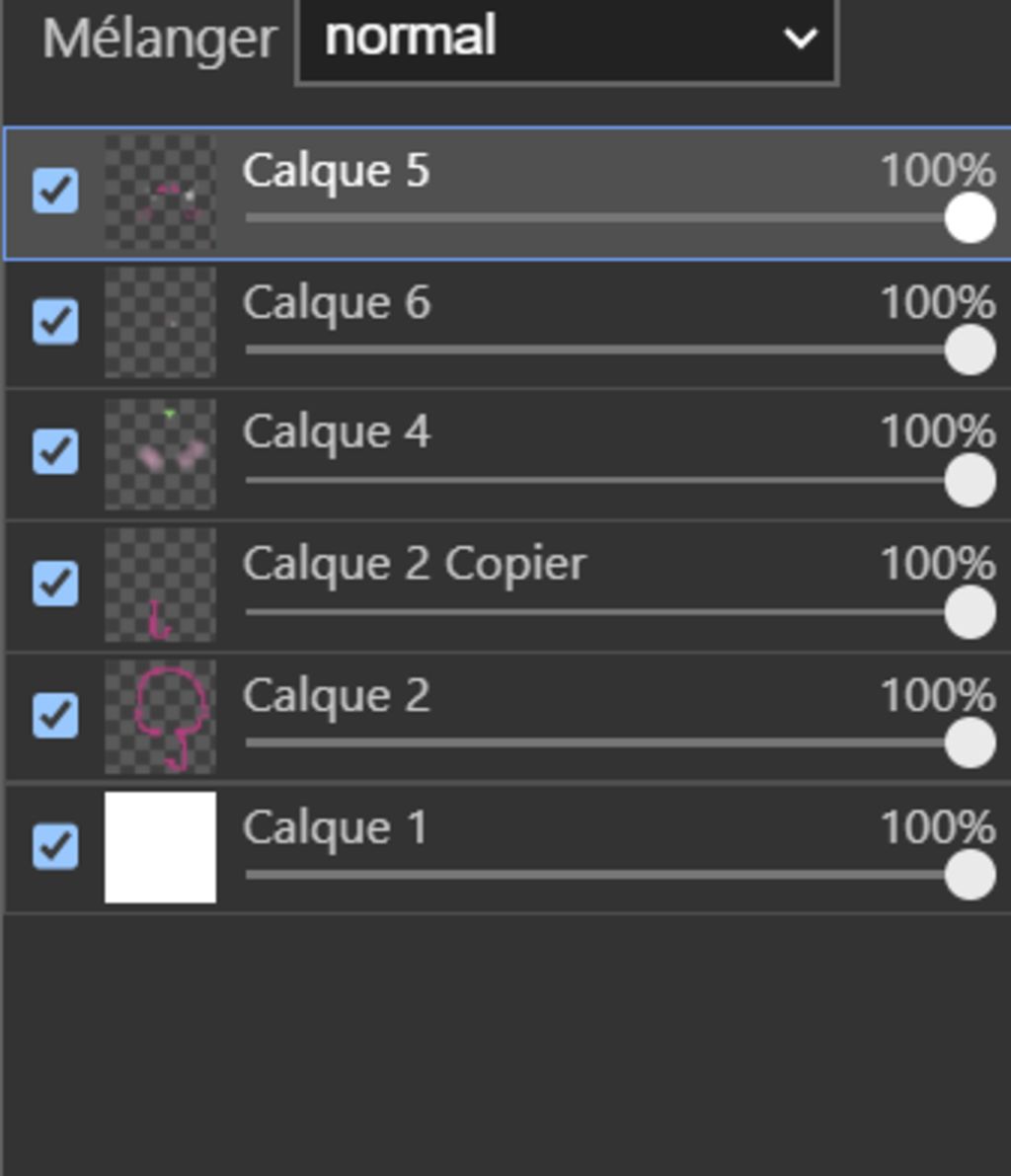
Task: Open the Mélanger blend mode dropdown
Action: point(566,39)
